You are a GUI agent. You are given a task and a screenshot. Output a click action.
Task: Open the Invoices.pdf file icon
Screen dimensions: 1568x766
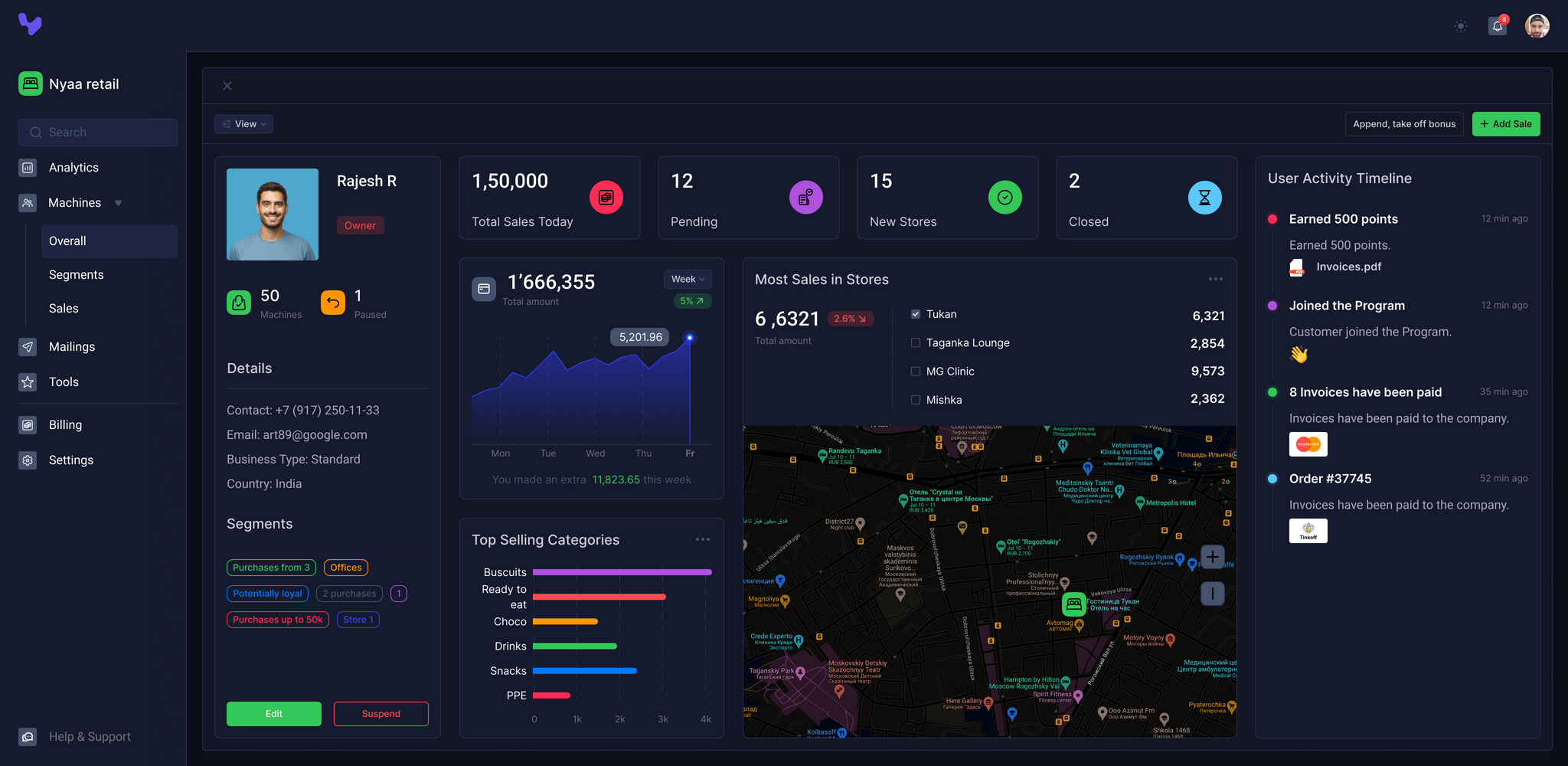point(1297,267)
